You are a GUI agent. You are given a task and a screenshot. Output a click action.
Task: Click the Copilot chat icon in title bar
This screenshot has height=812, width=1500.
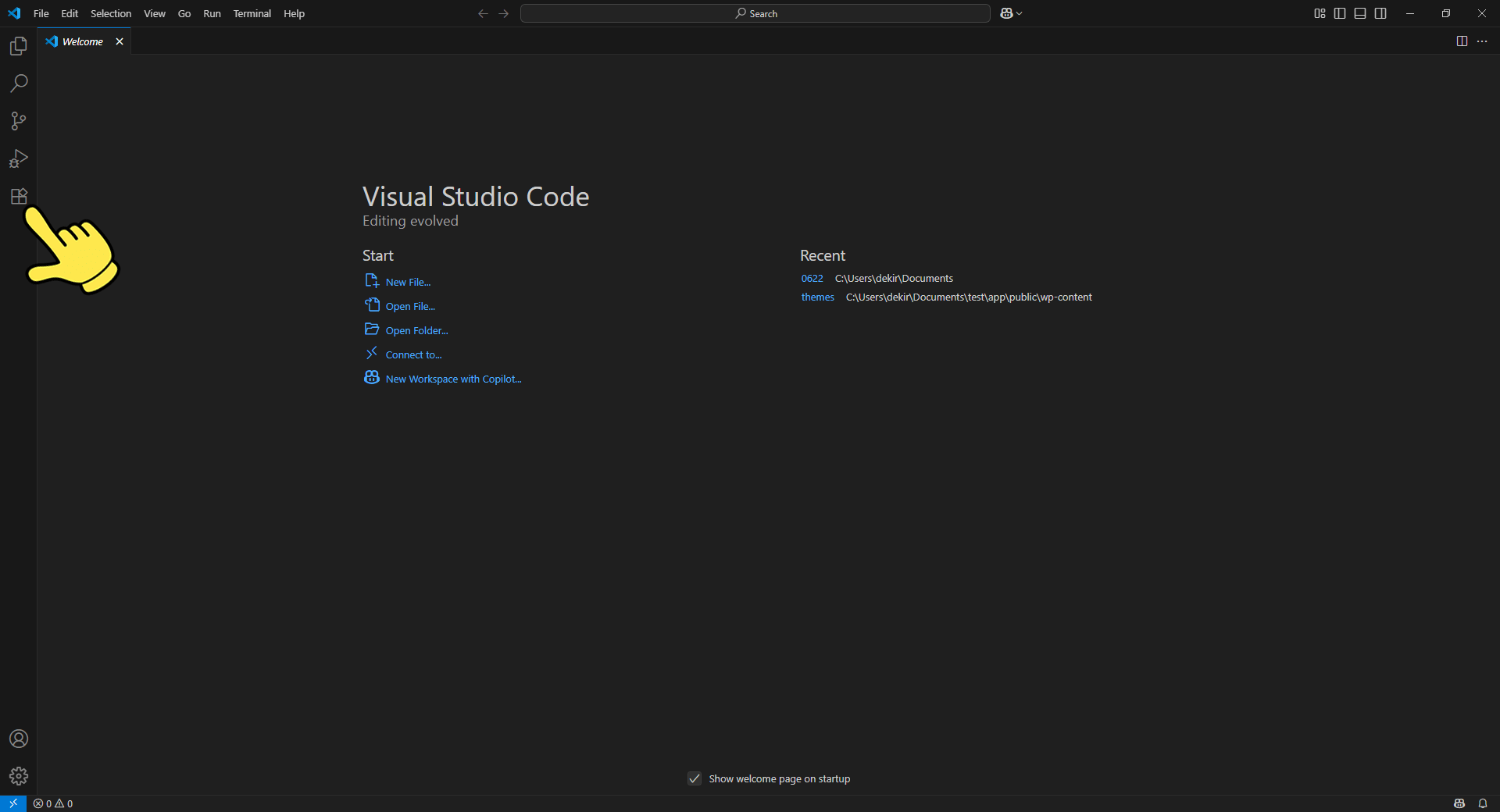tap(1006, 13)
